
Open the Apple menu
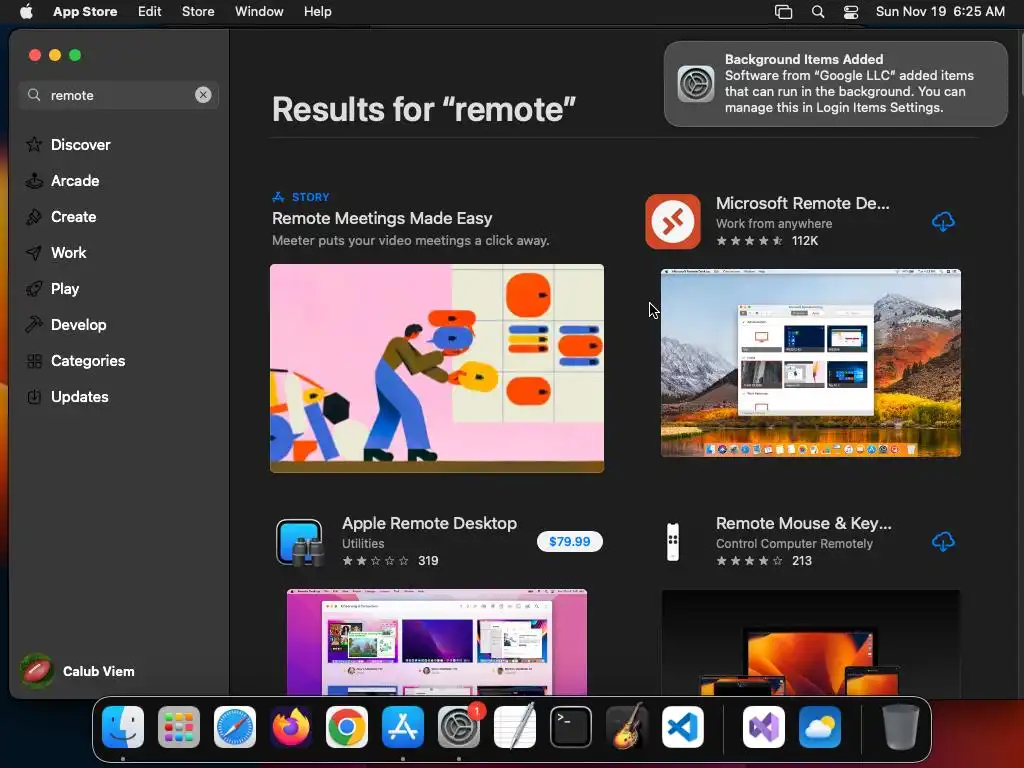pyautogui.click(x=26, y=11)
